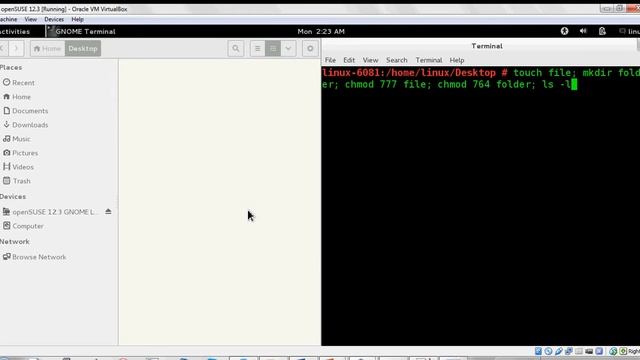The image size is (640, 360).
Task: Go forward in file manager
Action: coord(16,49)
